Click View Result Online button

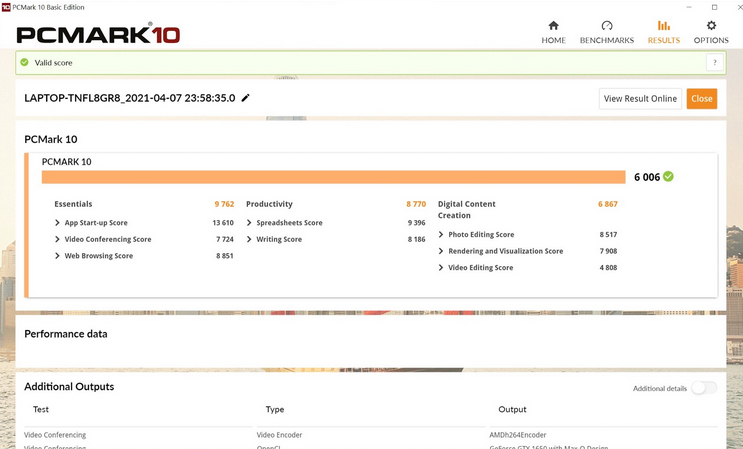coord(640,99)
